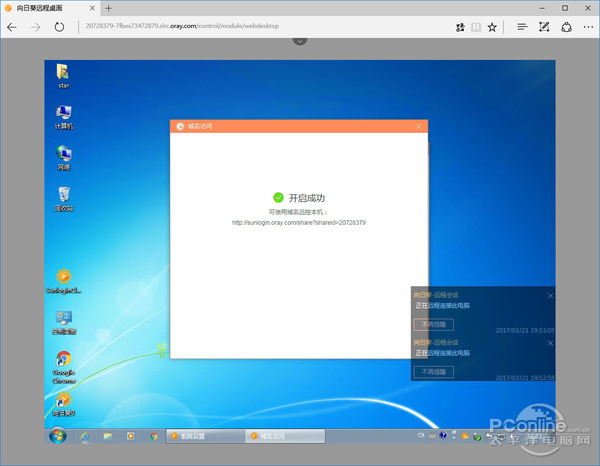Image resolution: width=600 pixels, height=466 pixels.
Task: Select the 回收站 recycle bin icon
Action: pos(64,199)
